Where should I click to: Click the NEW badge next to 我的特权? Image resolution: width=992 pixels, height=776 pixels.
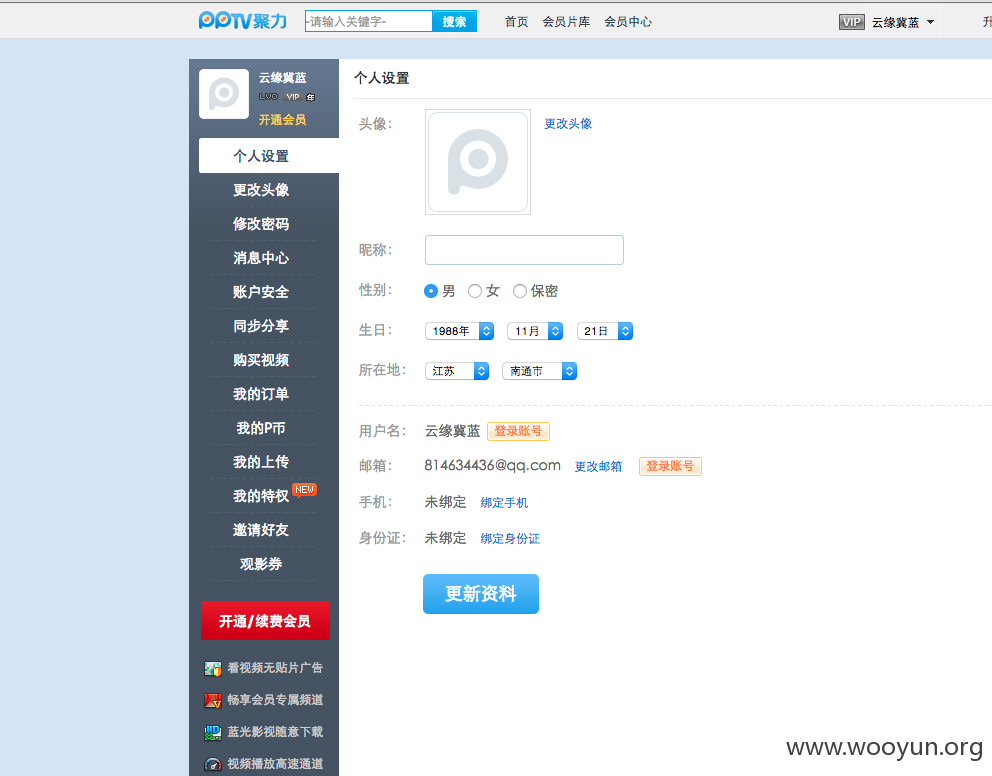tap(304, 490)
